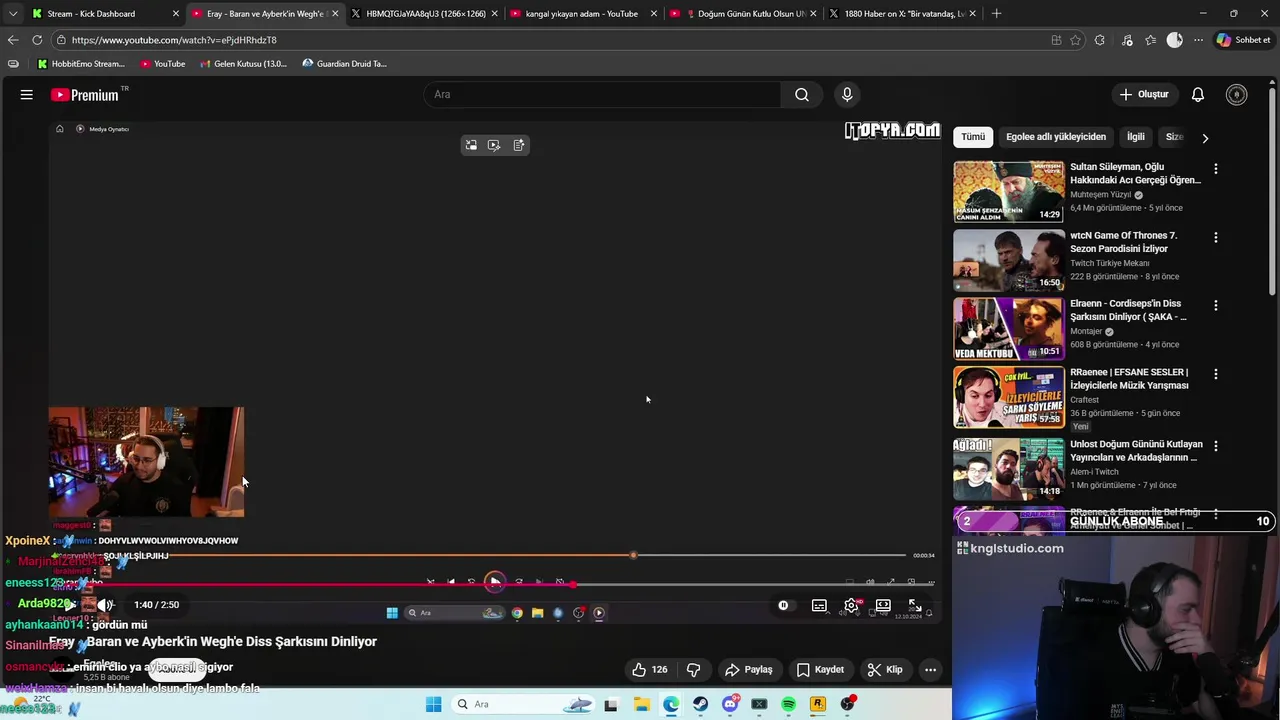Open Elraenn Cordiseps'in Diss video thumbnail
Screen dimensions: 1280x720
(1009, 328)
